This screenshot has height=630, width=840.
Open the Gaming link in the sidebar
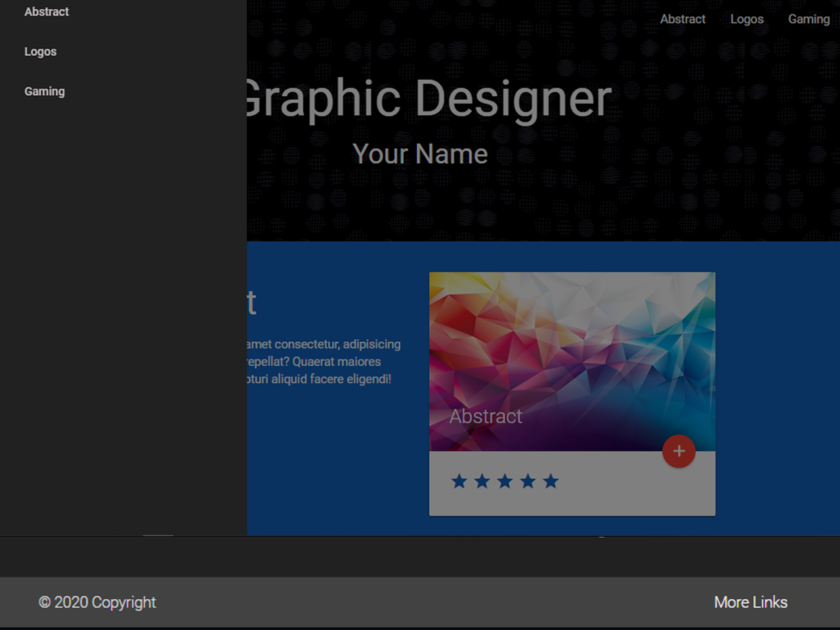tap(44, 91)
